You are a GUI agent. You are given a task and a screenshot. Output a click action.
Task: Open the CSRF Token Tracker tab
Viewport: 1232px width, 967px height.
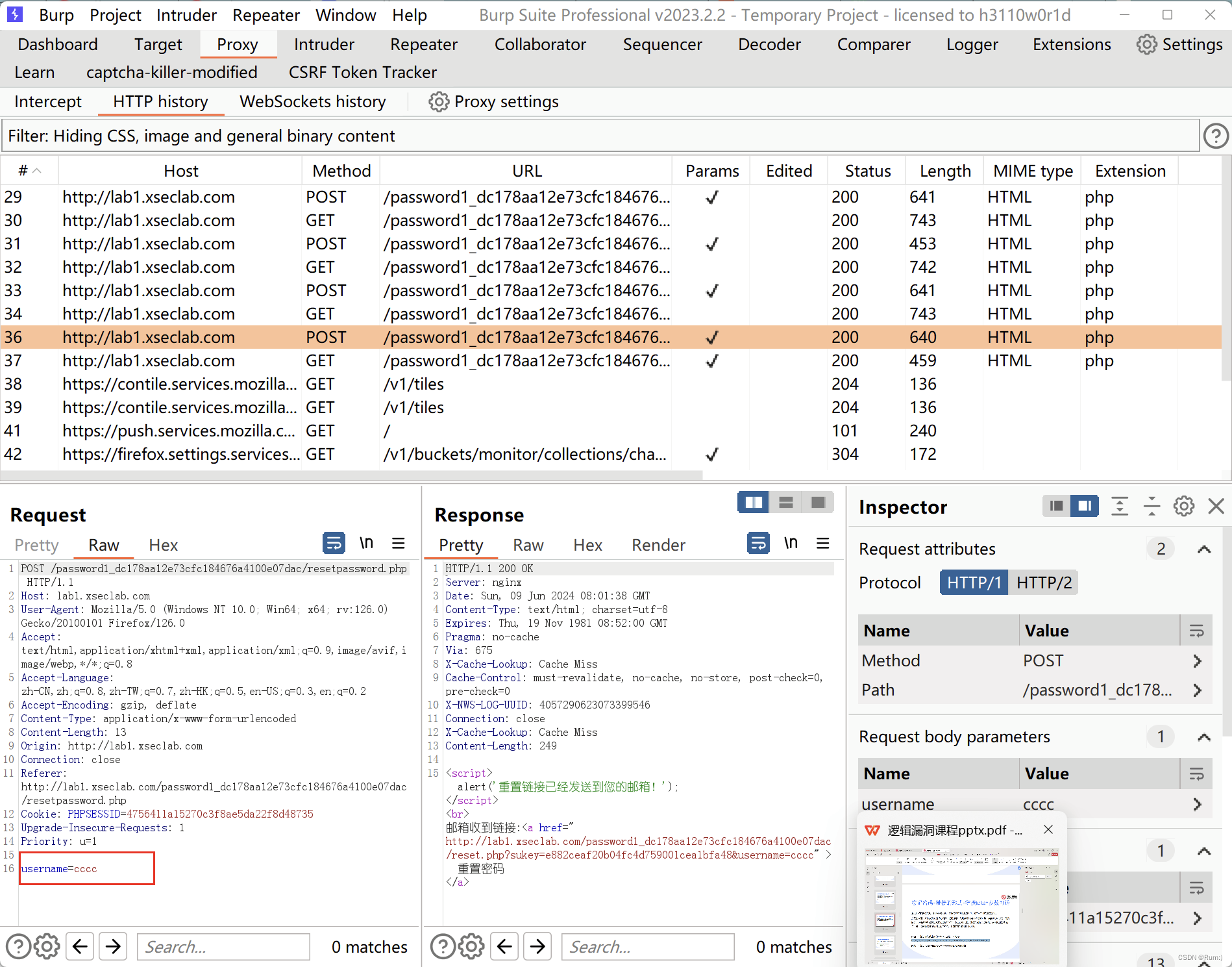pos(362,72)
